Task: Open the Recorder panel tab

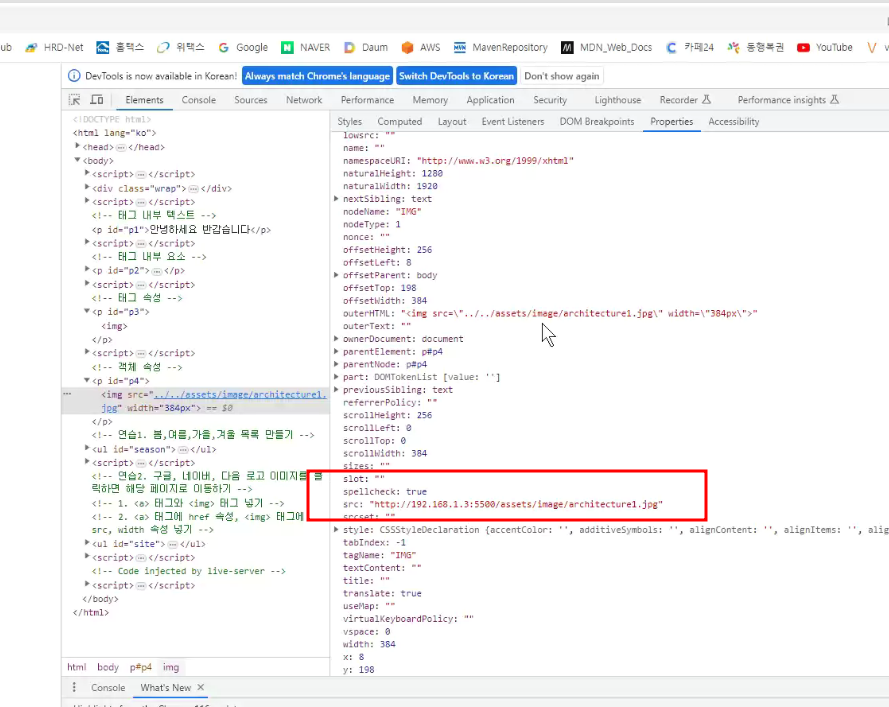Action: [x=685, y=100]
